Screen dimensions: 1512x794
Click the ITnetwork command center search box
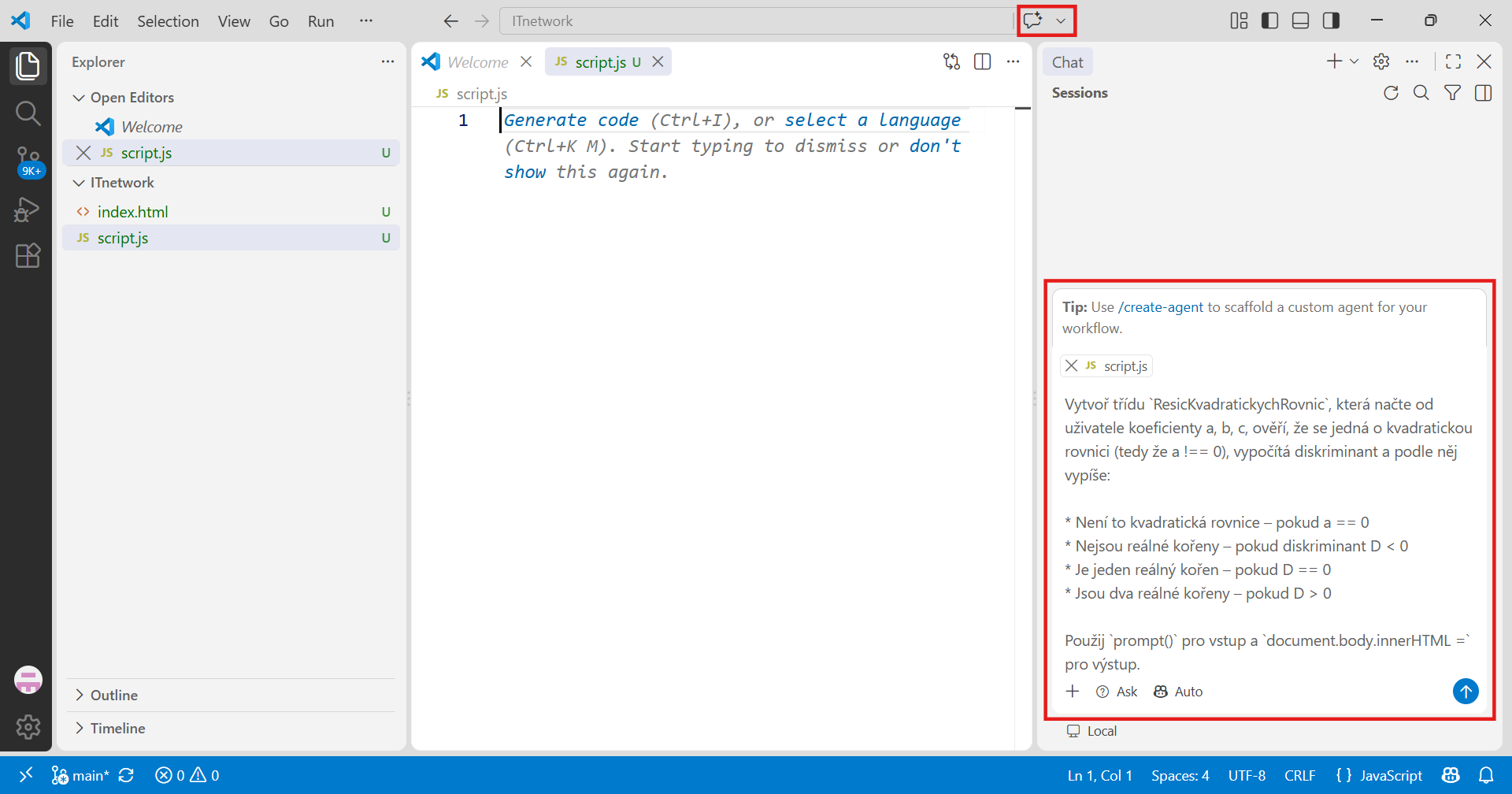[756, 21]
